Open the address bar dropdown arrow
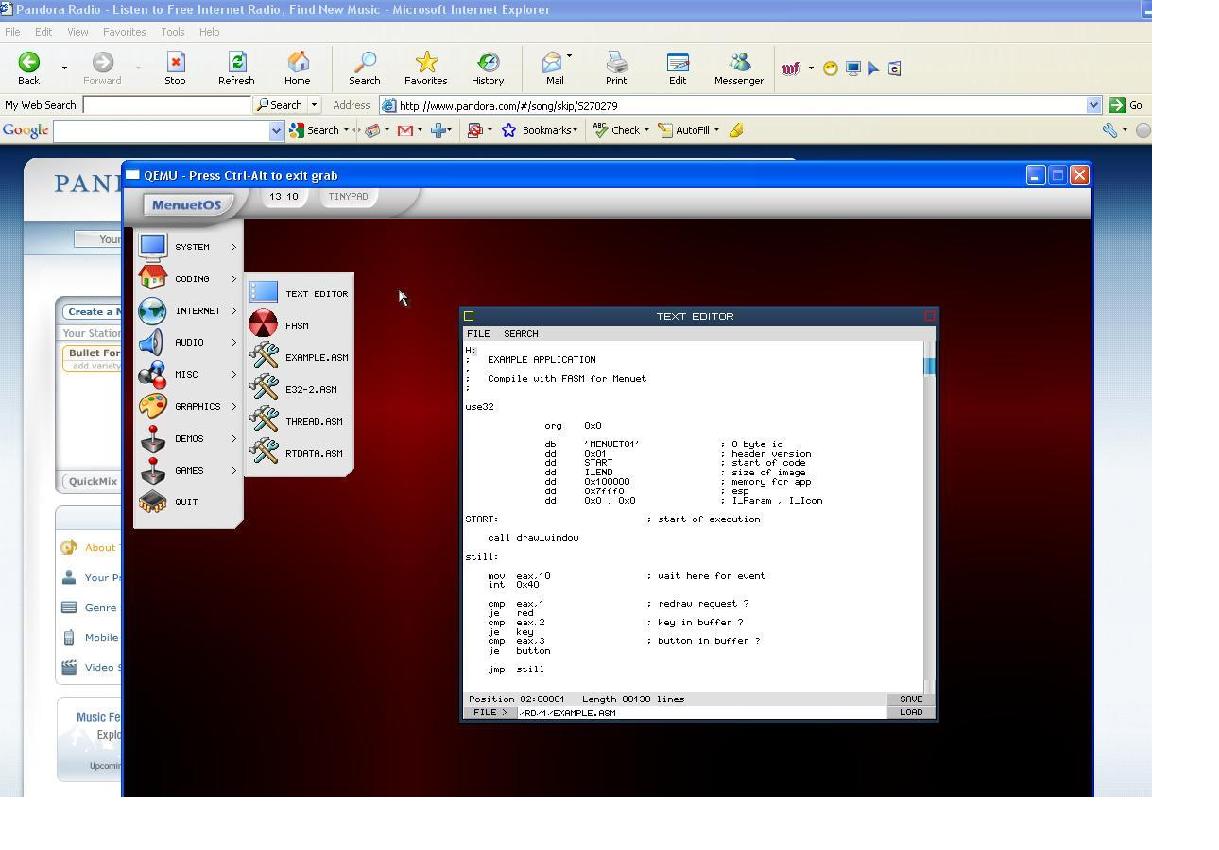The image size is (1219, 850). 1094,105
